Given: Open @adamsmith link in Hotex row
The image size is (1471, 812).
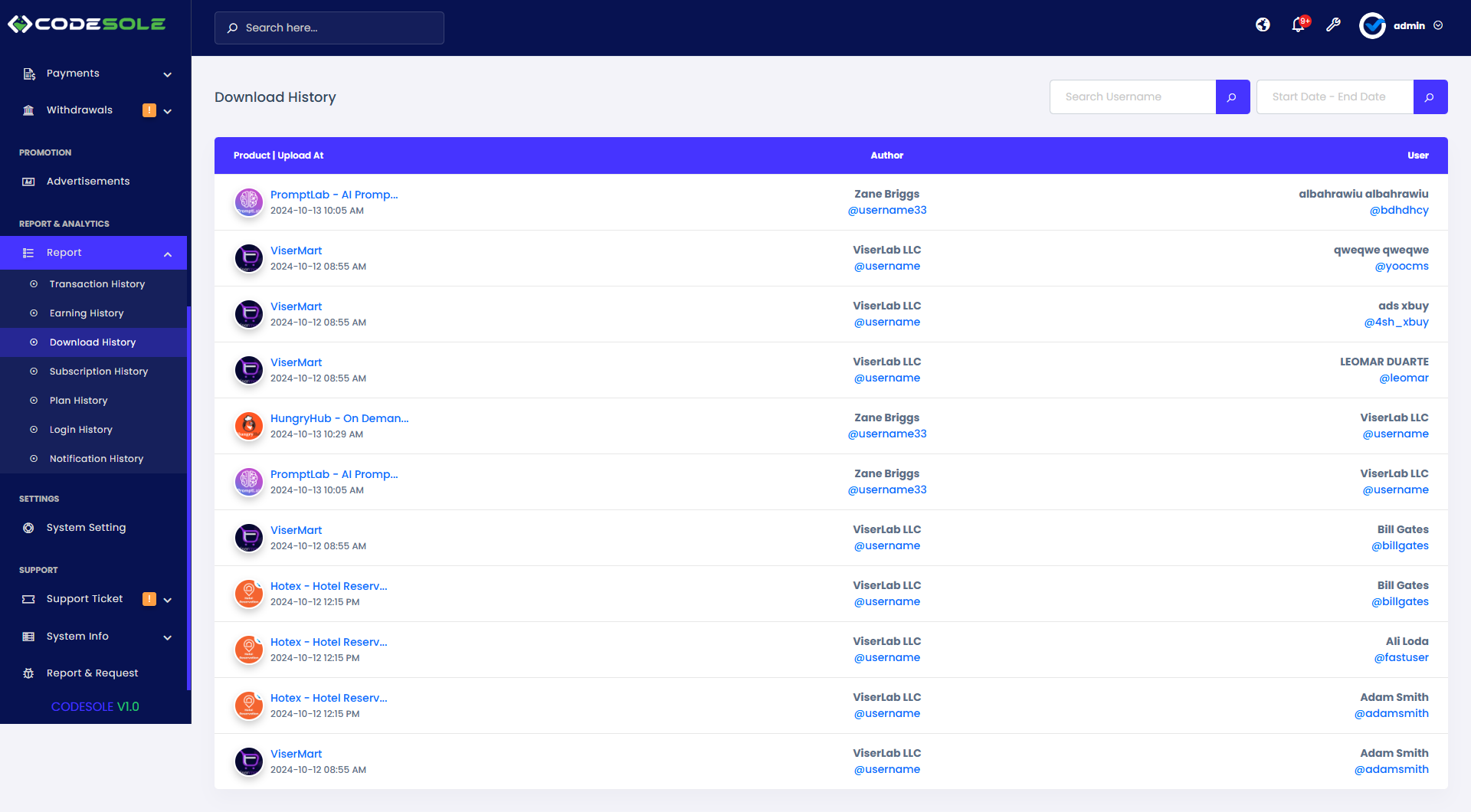Looking at the screenshot, I should click(1391, 713).
